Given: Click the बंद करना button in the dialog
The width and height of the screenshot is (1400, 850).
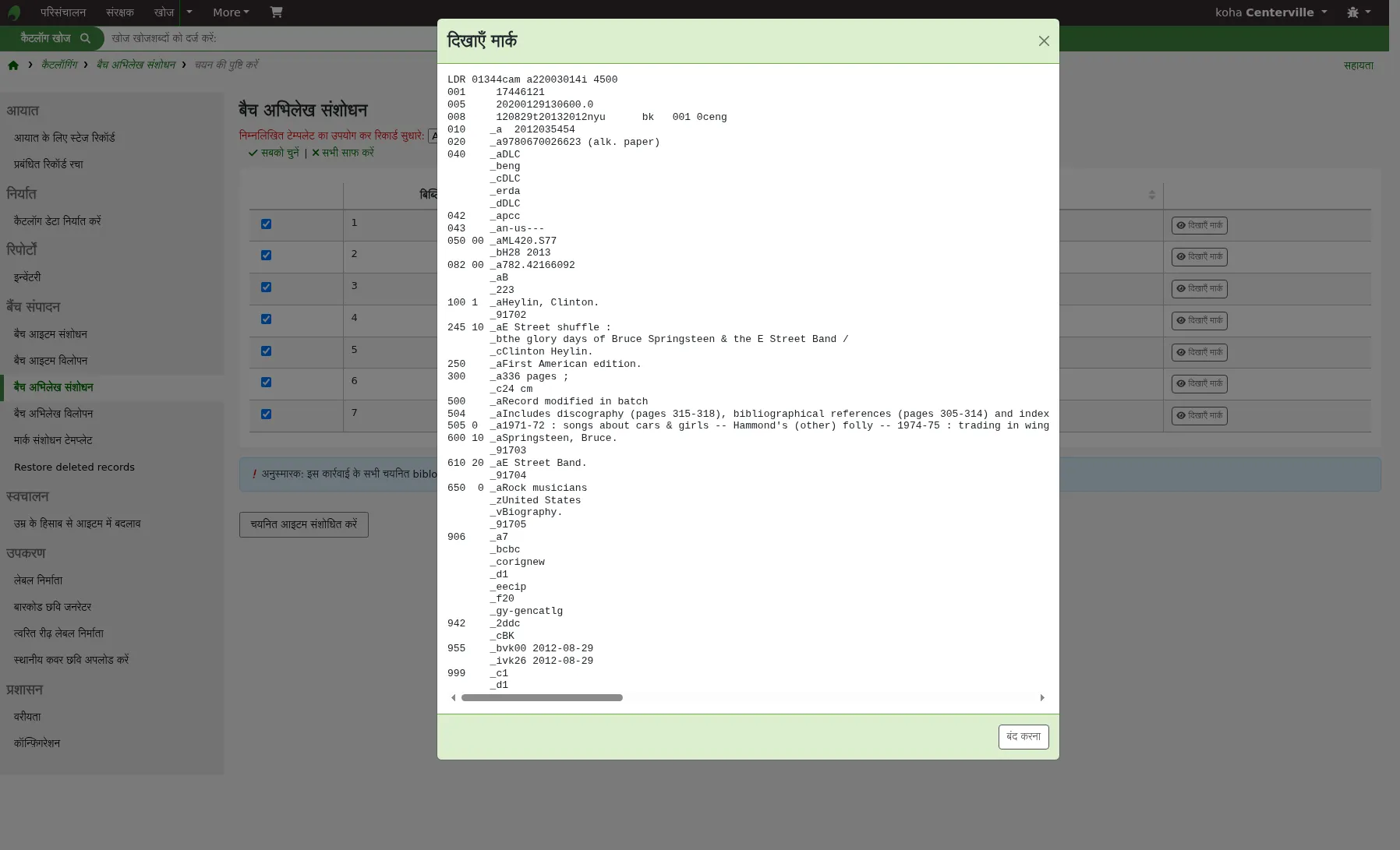Looking at the screenshot, I should (1023, 737).
